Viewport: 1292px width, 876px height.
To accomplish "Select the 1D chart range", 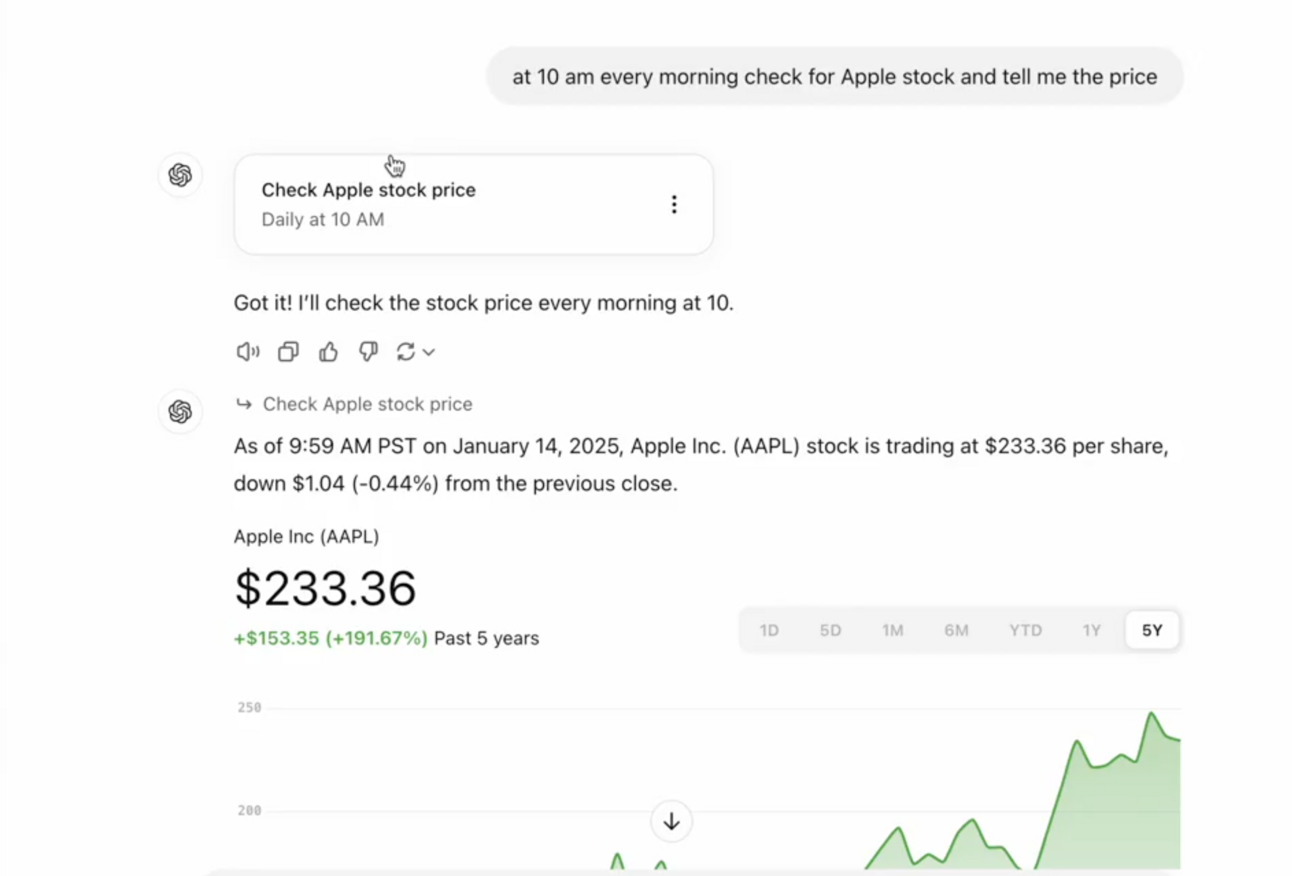I will [769, 630].
